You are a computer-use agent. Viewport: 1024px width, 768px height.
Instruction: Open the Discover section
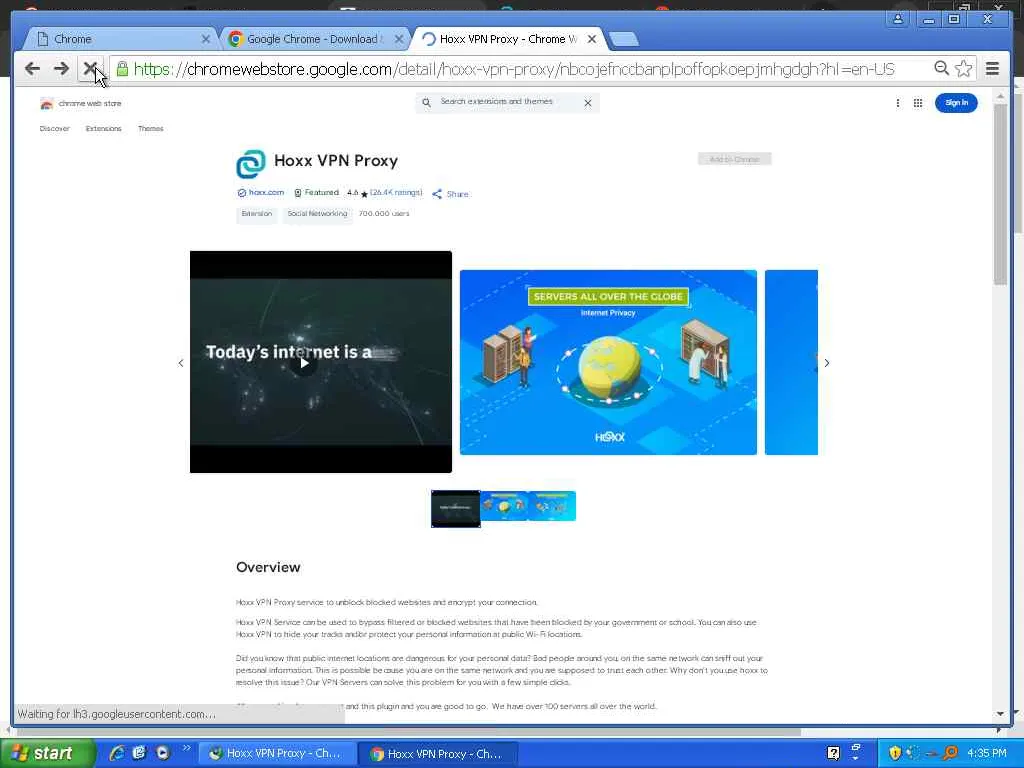(x=54, y=129)
